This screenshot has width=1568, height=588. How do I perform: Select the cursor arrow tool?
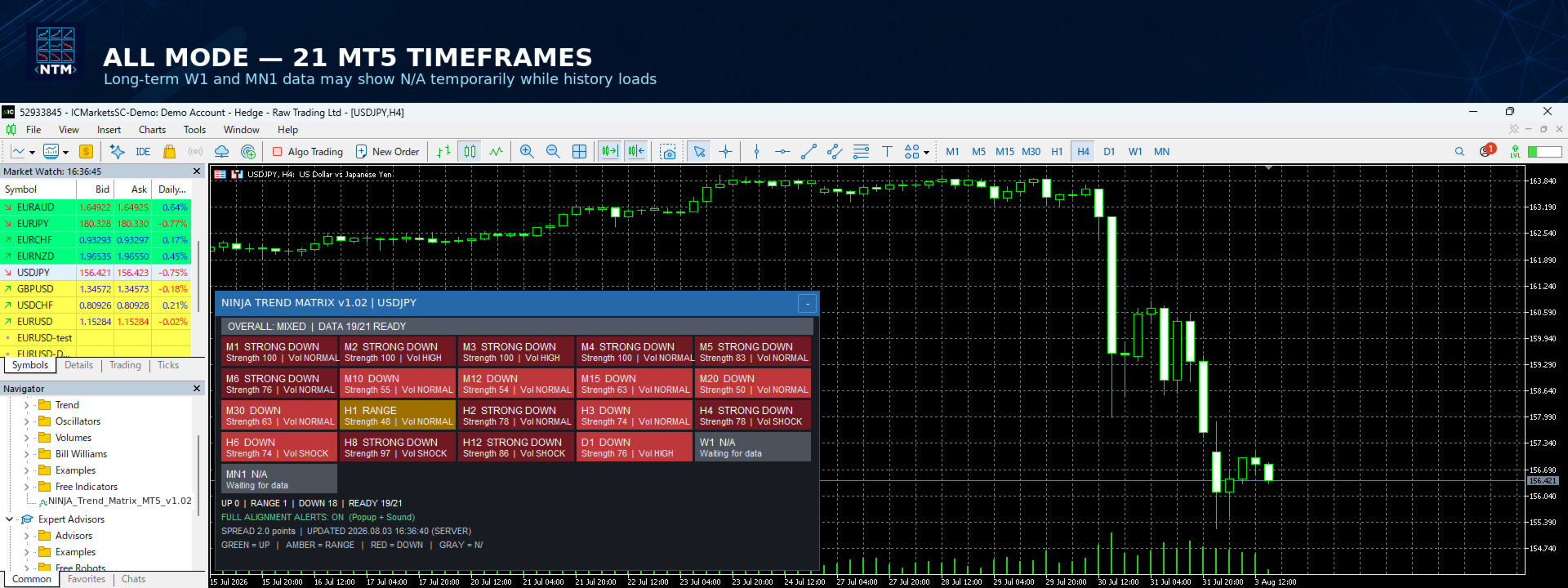(698, 151)
